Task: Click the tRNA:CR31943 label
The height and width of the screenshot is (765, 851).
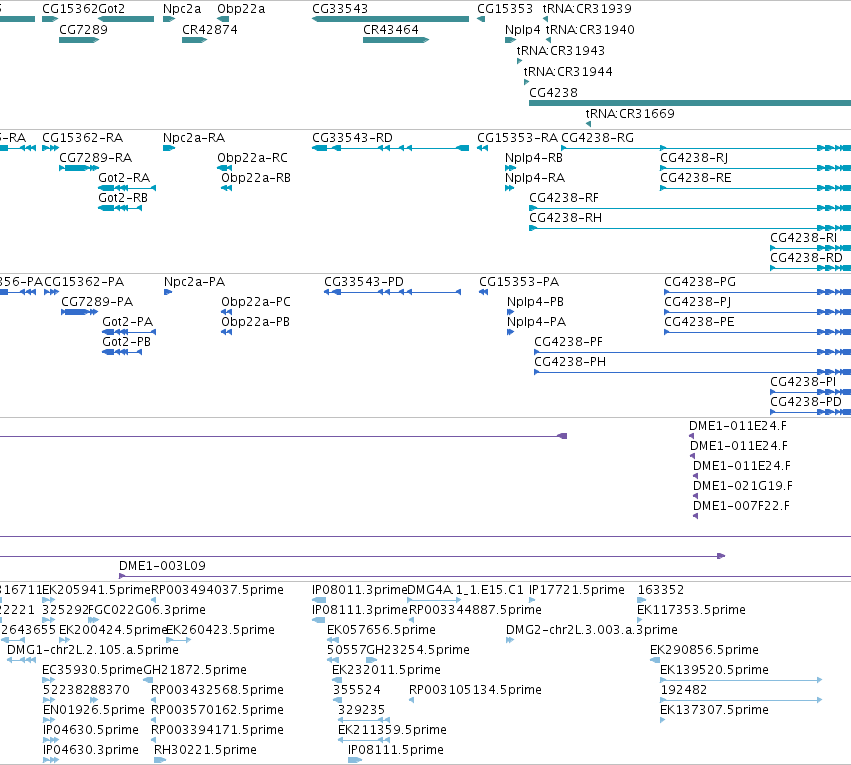Action: (561, 51)
